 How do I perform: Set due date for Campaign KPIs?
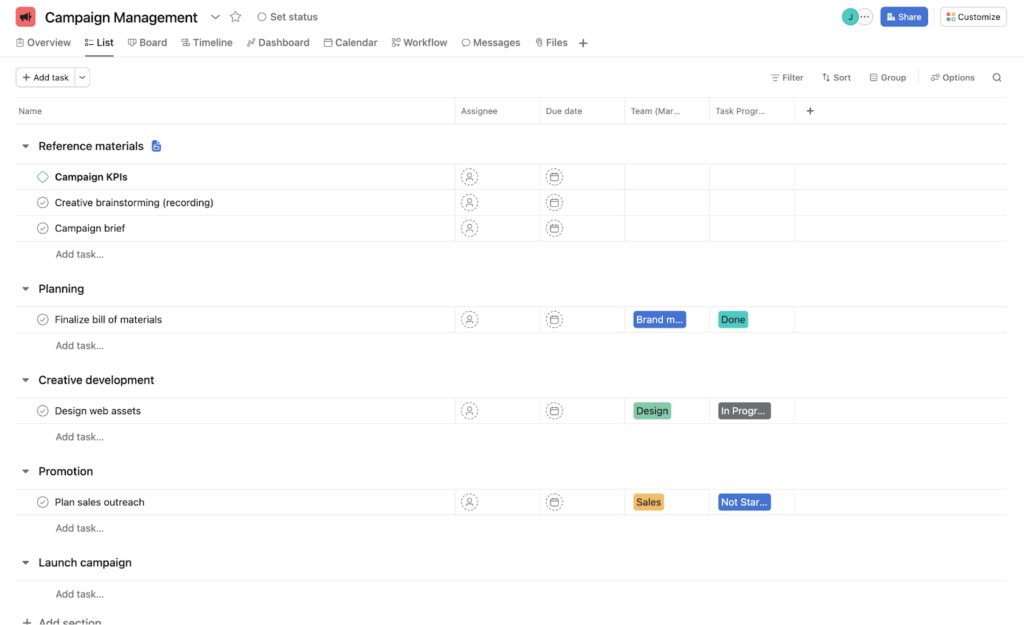(x=554, y=177)
